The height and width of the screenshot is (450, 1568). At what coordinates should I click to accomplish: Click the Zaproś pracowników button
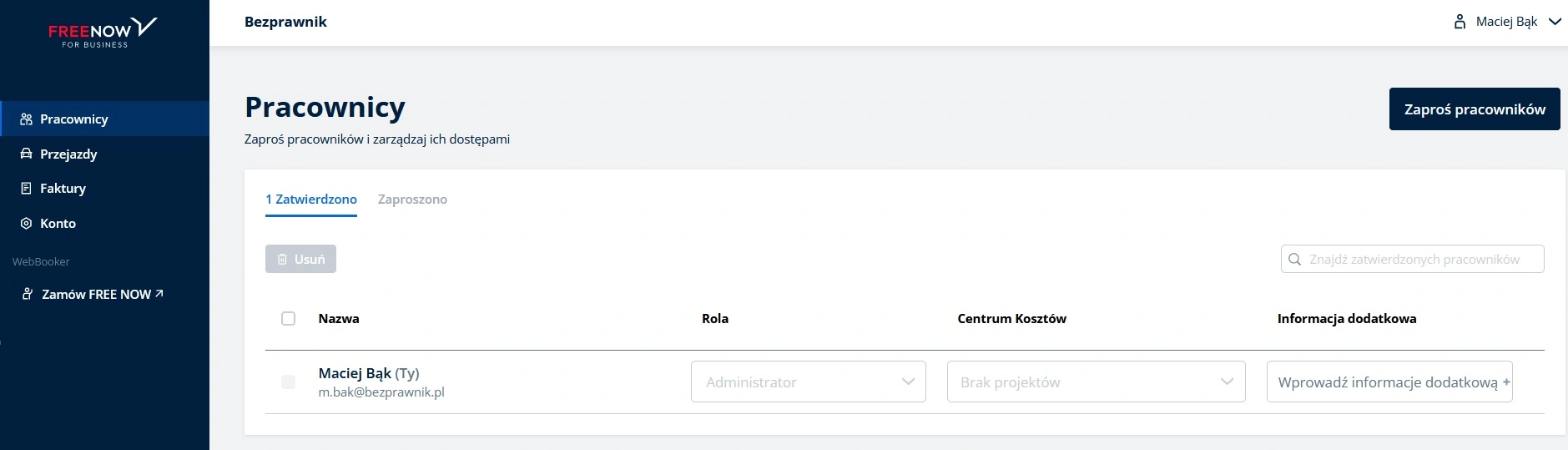1475,109
